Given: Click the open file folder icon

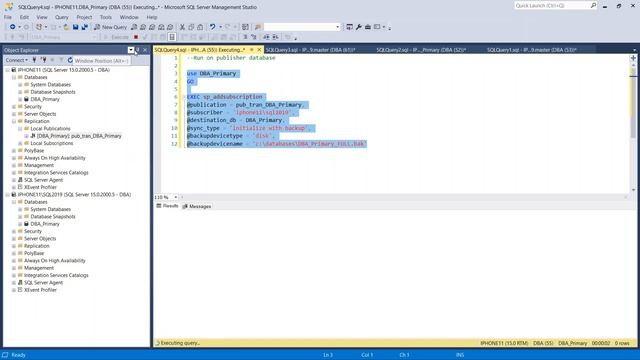Looking at the screenshot, I should pos(66,27).
